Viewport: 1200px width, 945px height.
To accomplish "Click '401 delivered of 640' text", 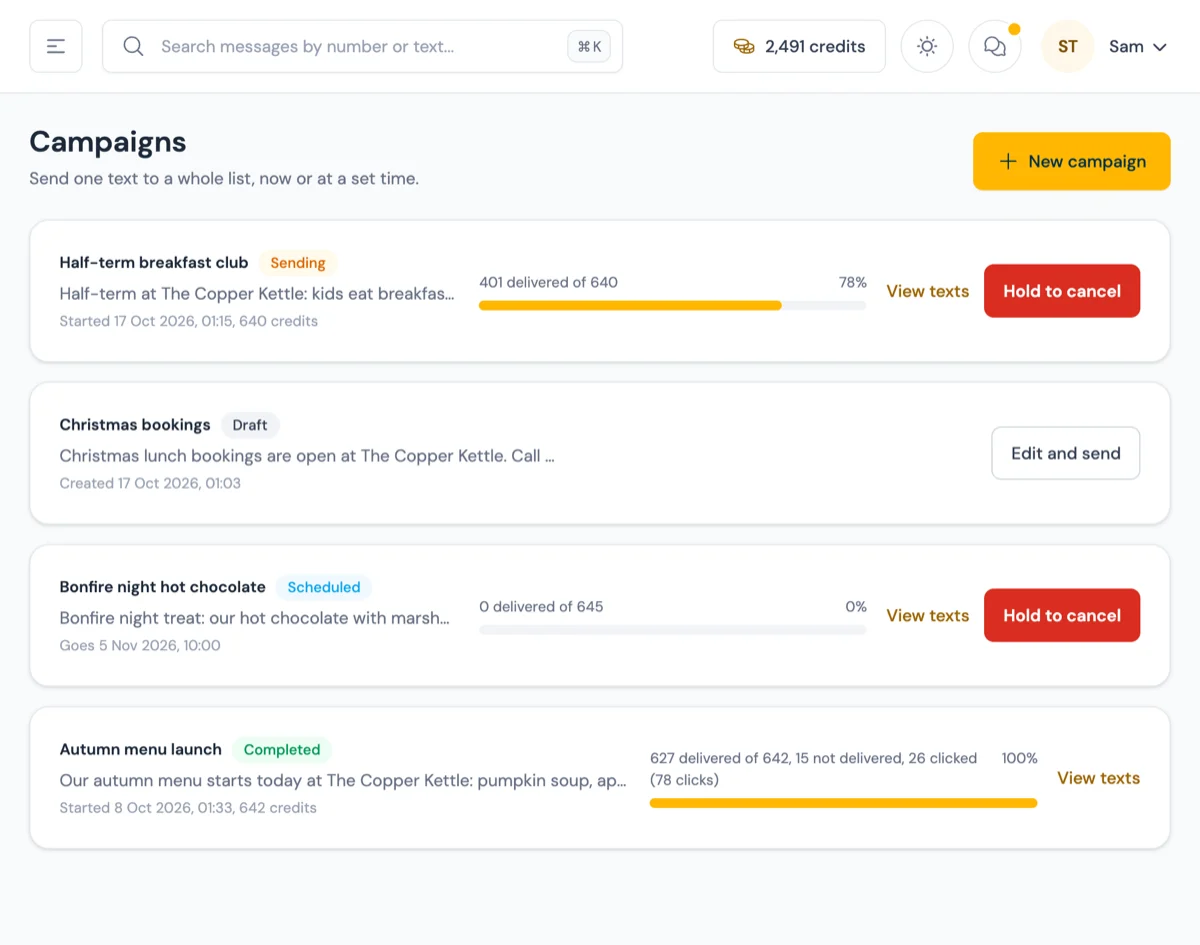I will [549, 282].
